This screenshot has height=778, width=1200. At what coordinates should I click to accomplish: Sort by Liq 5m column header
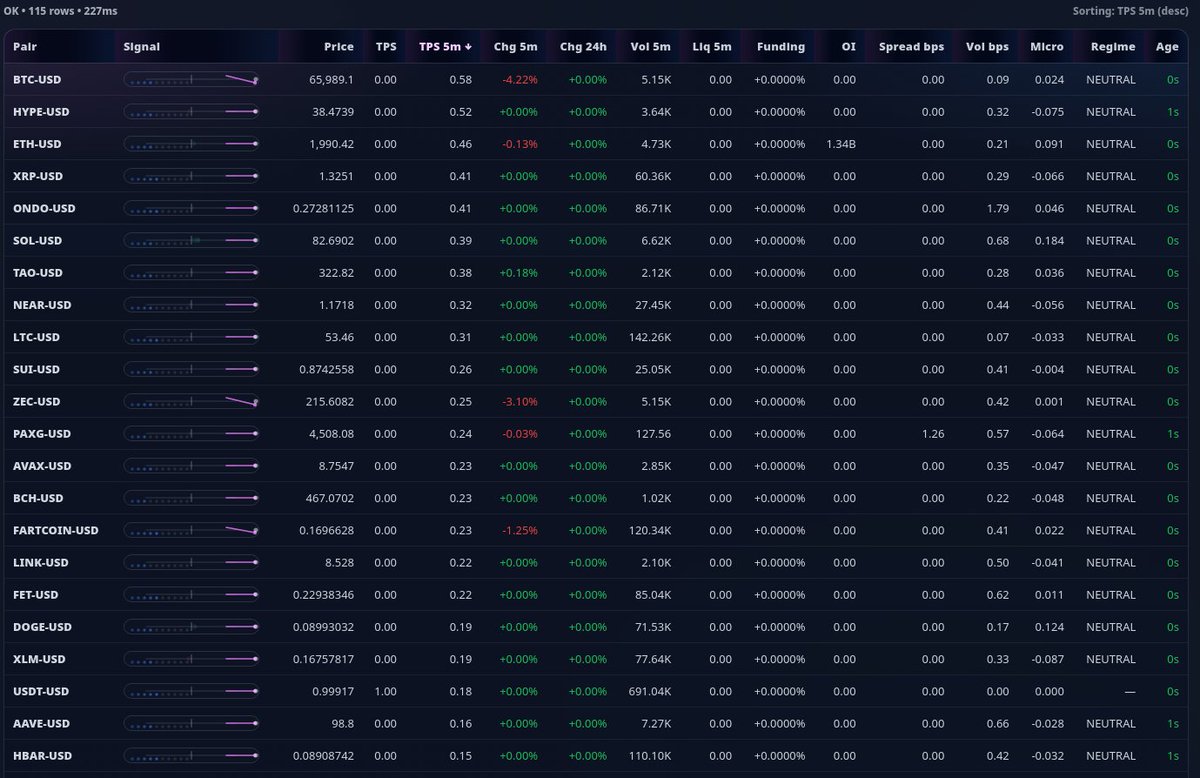(712, 47)
